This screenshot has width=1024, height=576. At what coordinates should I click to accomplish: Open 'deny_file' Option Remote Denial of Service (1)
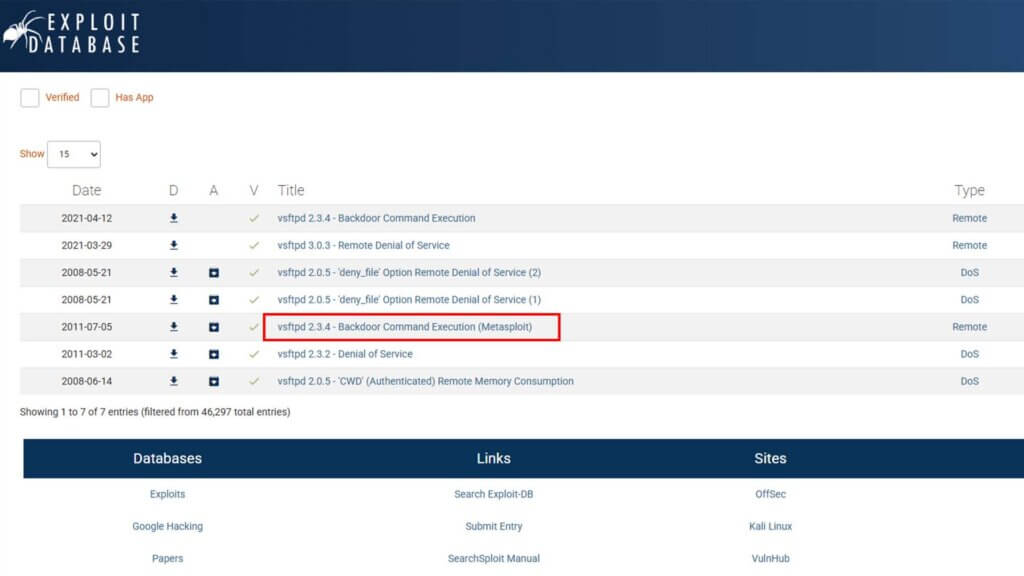409,300
